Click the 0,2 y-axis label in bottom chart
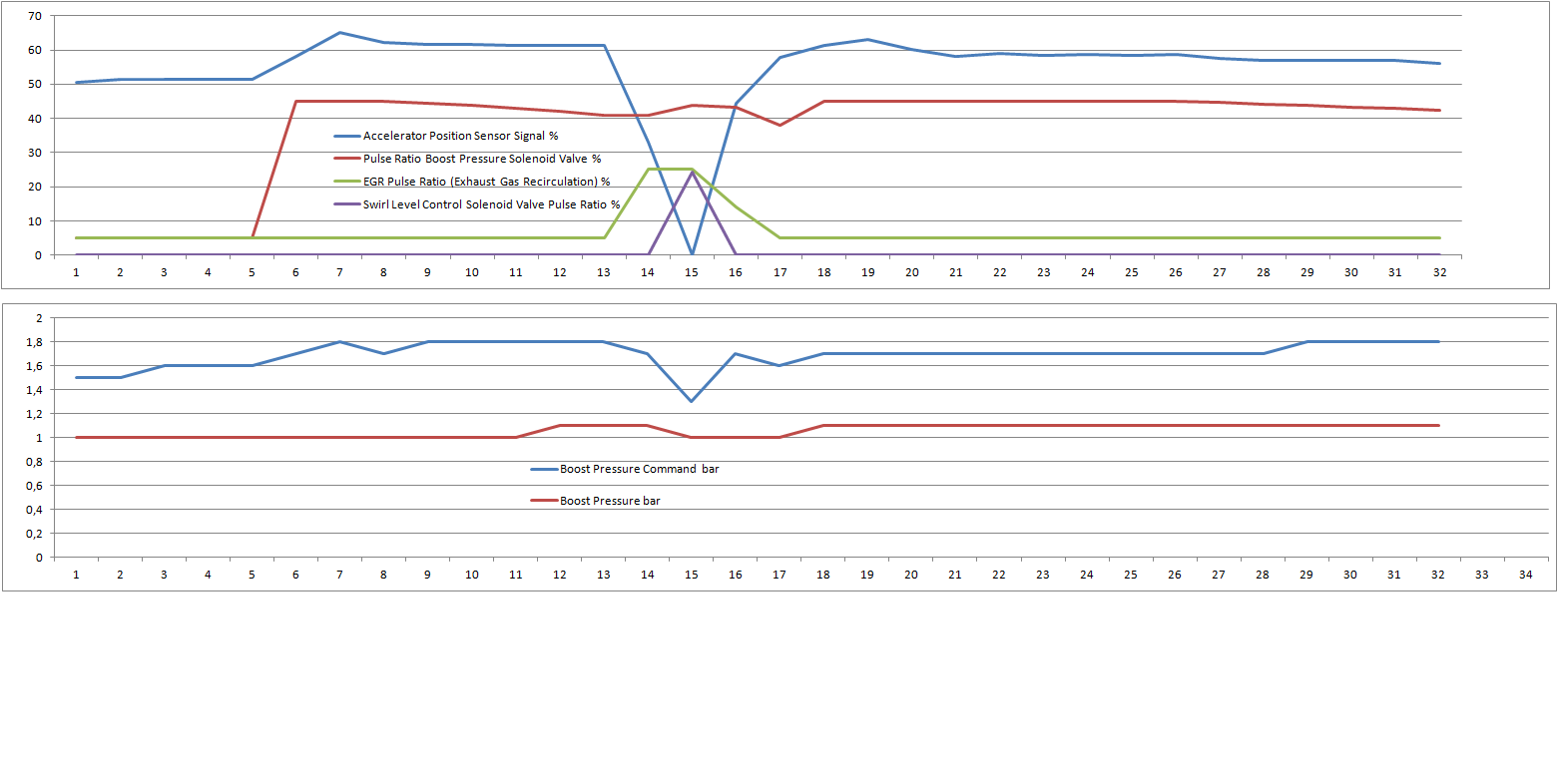This screenshot has width=1557, height=784. coord(36,534)
